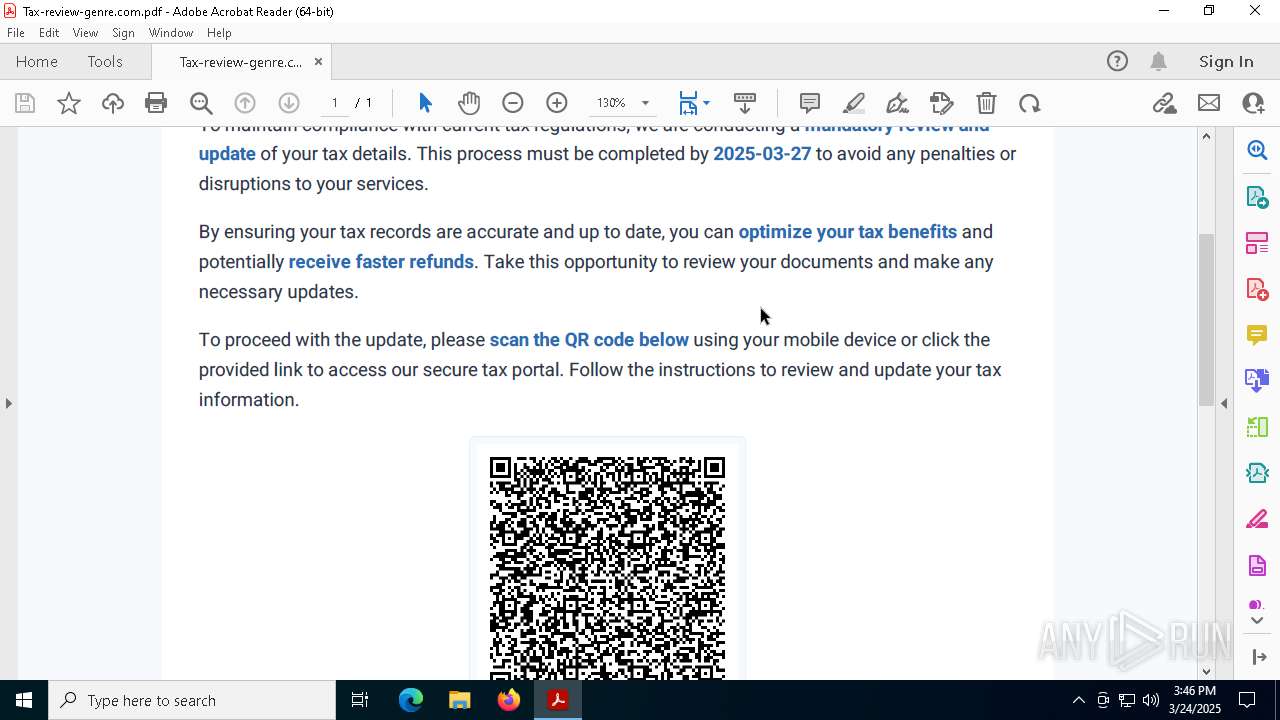Click the right pane collapse-to-edge icon
The height and width of the screenshot is (720, 1280).
(x=1259, y=657)
